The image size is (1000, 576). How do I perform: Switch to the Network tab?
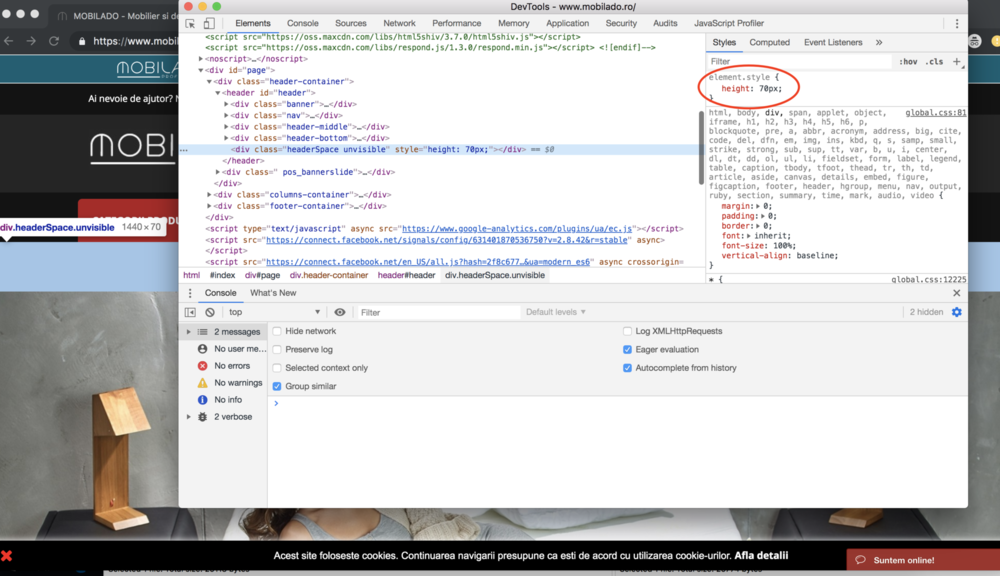click(x=400, y=22)
